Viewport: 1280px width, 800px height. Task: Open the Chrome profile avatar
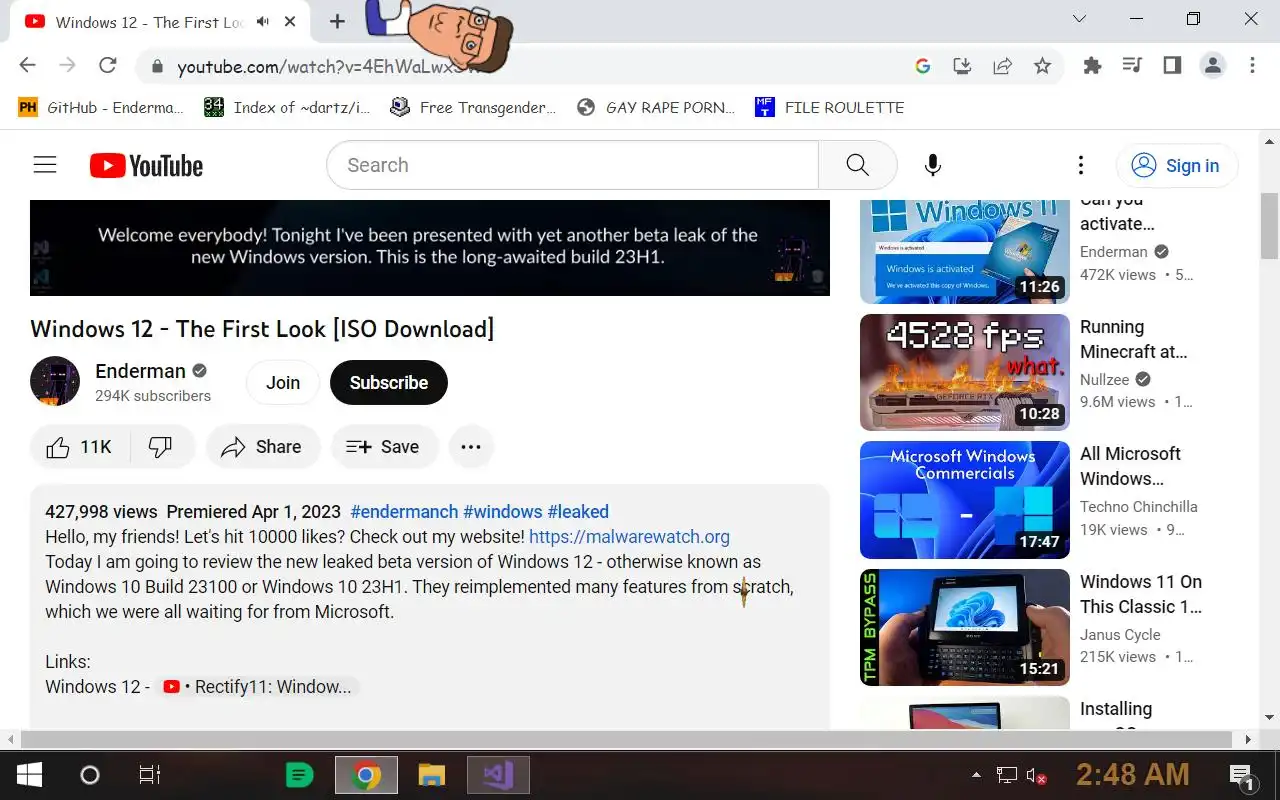point(1213,66)
